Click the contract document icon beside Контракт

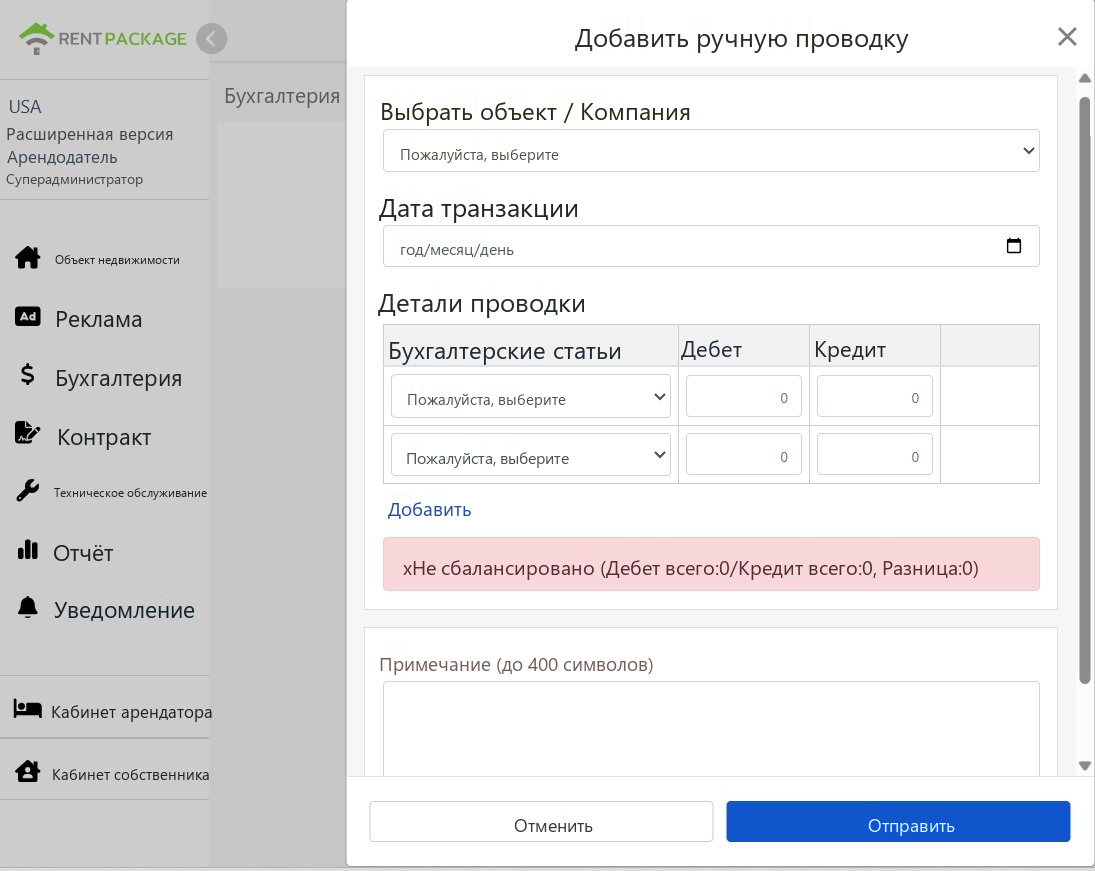click(27, 432)
